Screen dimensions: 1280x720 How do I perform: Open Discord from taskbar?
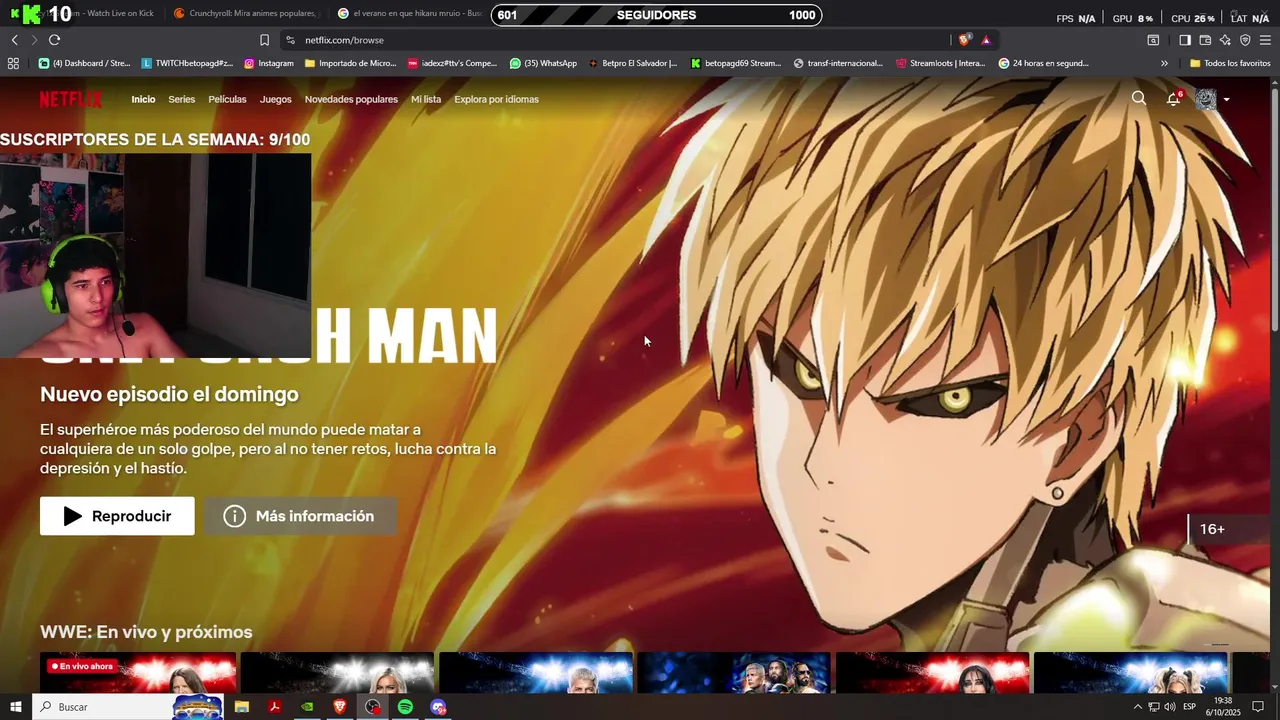(x=438, y=707)
